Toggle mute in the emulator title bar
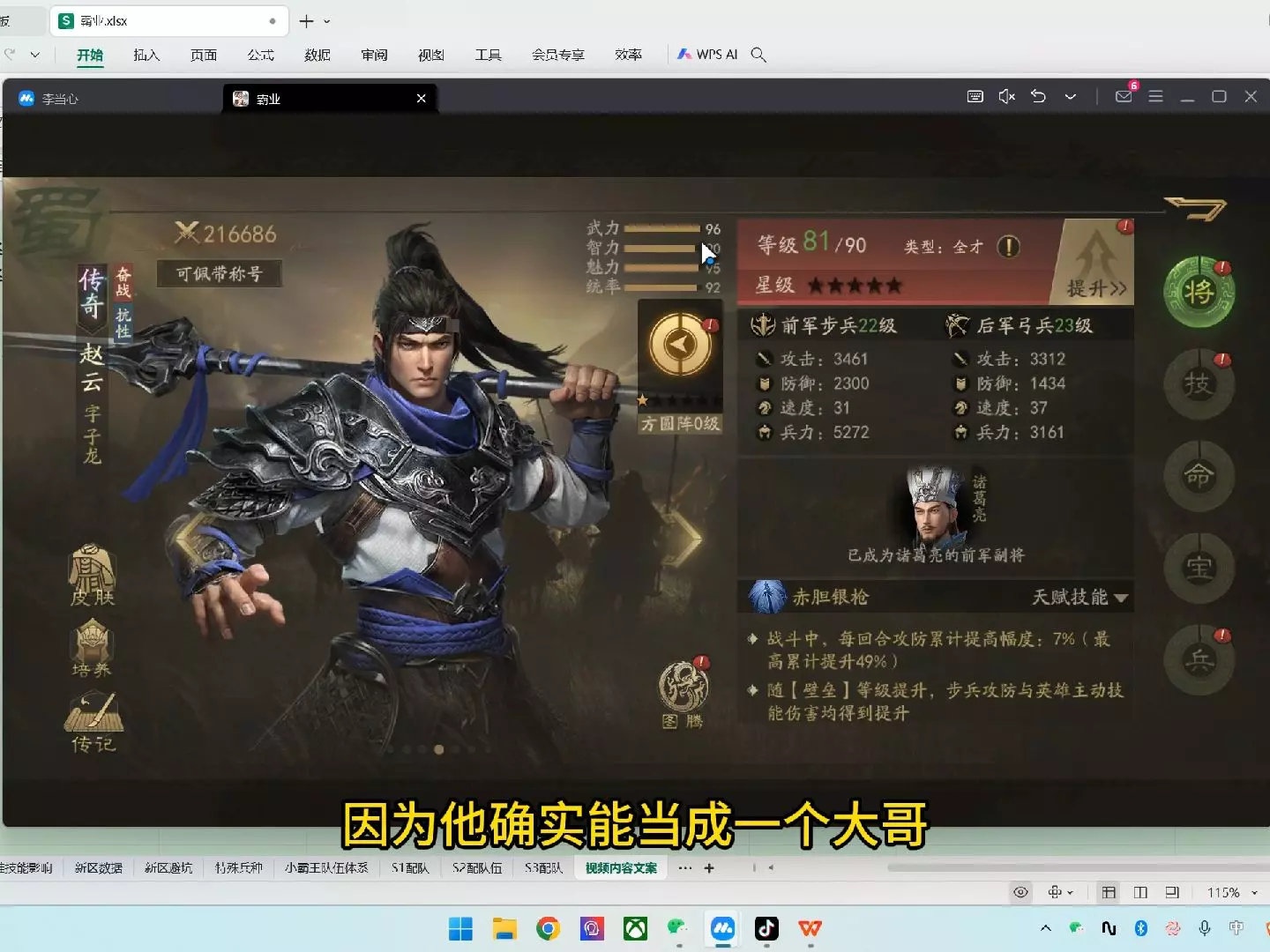Screen dimensions: 1270x952 tap(1006, 97)
